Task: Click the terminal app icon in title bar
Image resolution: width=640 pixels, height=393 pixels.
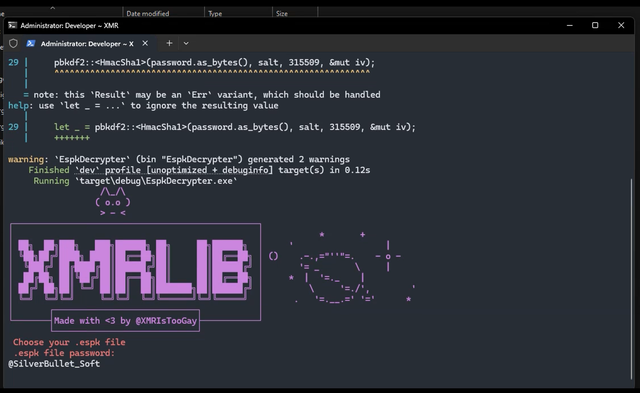Action: click(x=12, y=25)
